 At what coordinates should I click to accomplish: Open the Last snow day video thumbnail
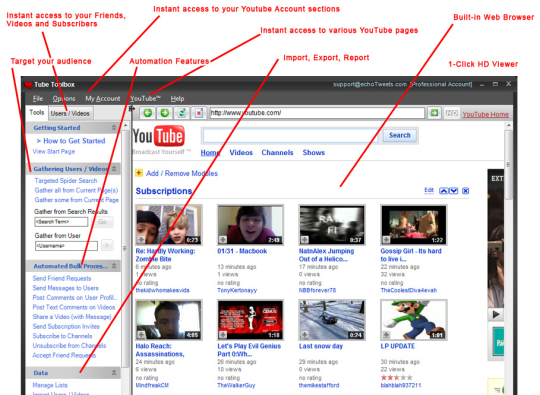[332, 320]
